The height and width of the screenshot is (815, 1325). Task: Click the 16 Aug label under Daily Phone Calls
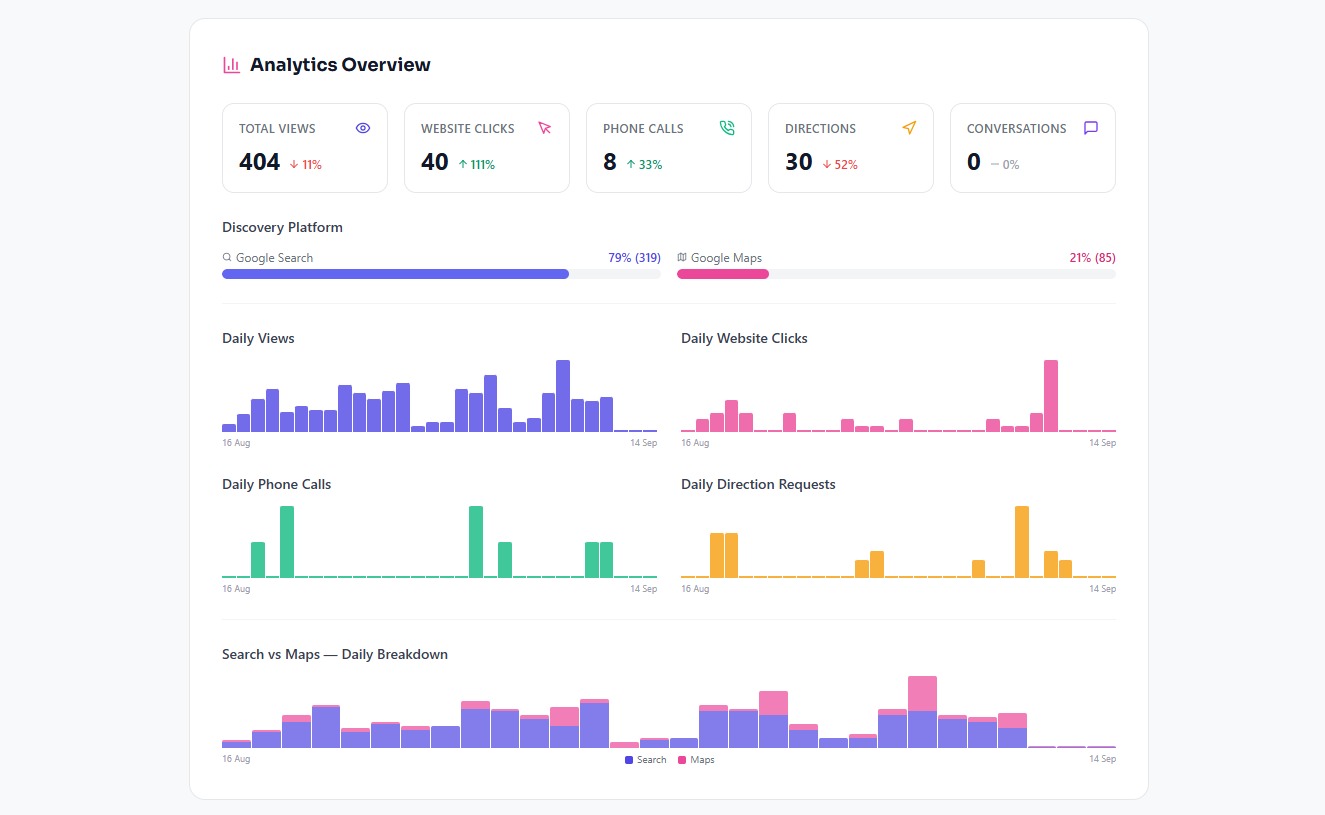[236, 589]
